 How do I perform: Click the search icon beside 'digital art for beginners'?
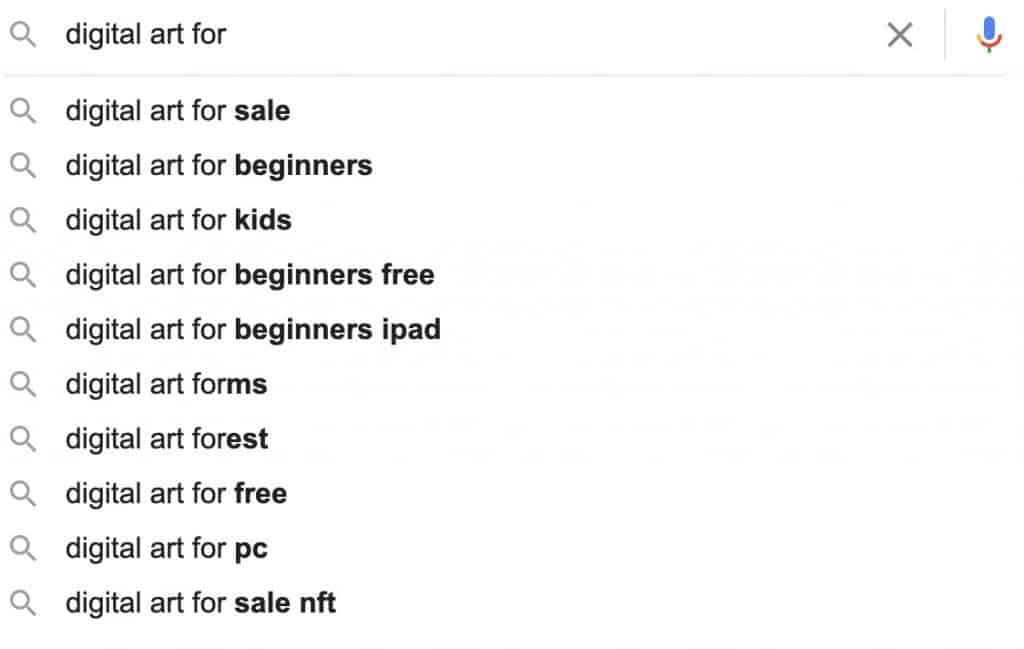[x=22, y=166]
